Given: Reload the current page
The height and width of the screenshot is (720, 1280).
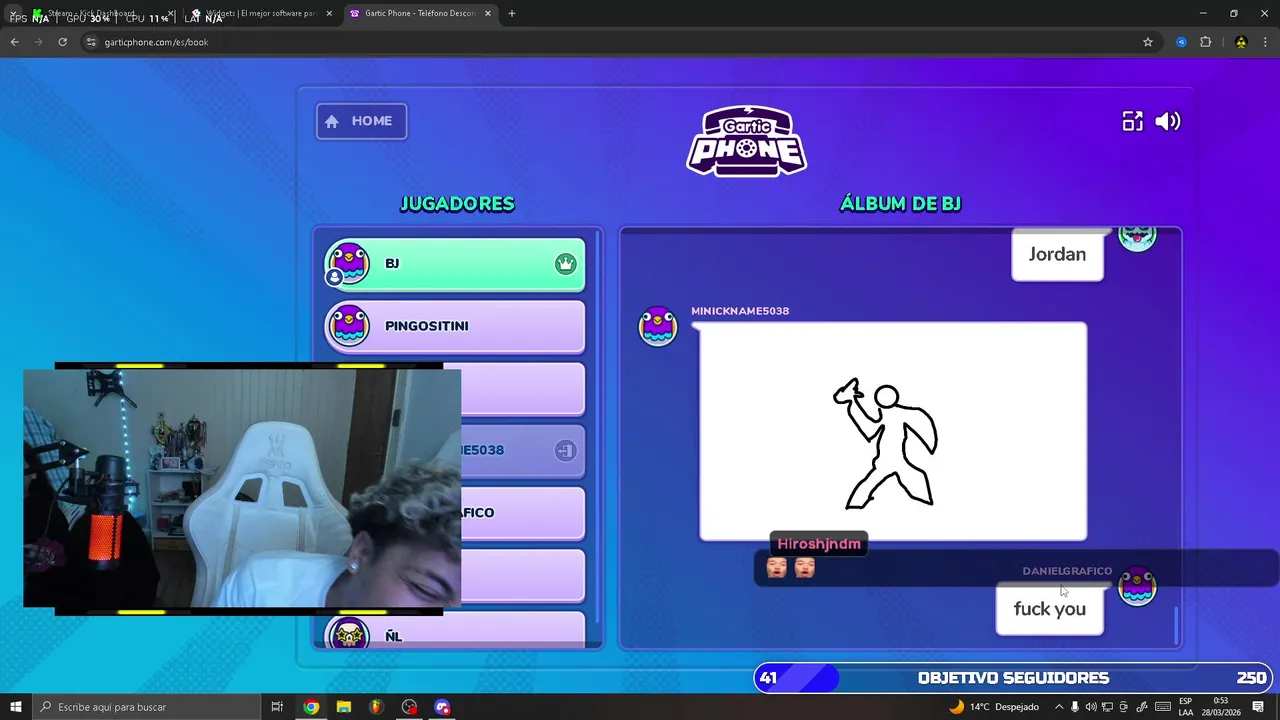Looking at the screenshot, I should point(62,42).
